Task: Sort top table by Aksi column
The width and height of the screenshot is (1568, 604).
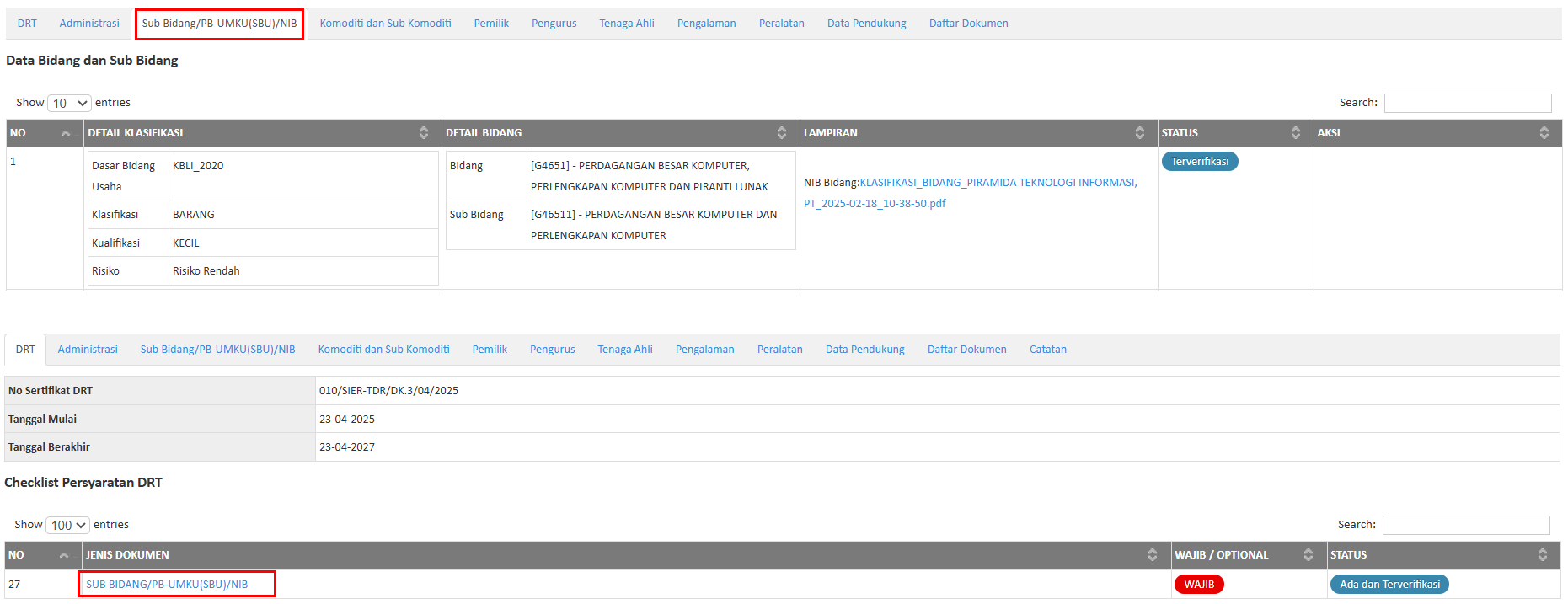Action: (x=1437, y=133)
